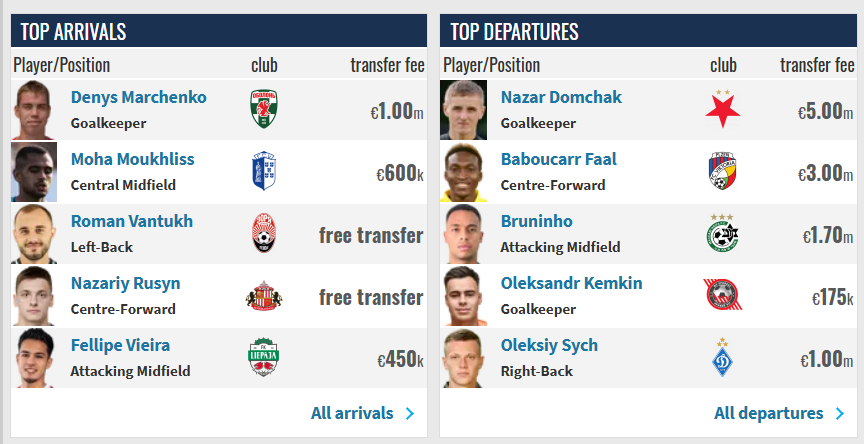Click the Viktoria Plzen crest beside Baboucarr Faal
Viewport: 864px width, 444px height.
click(722, 171)
